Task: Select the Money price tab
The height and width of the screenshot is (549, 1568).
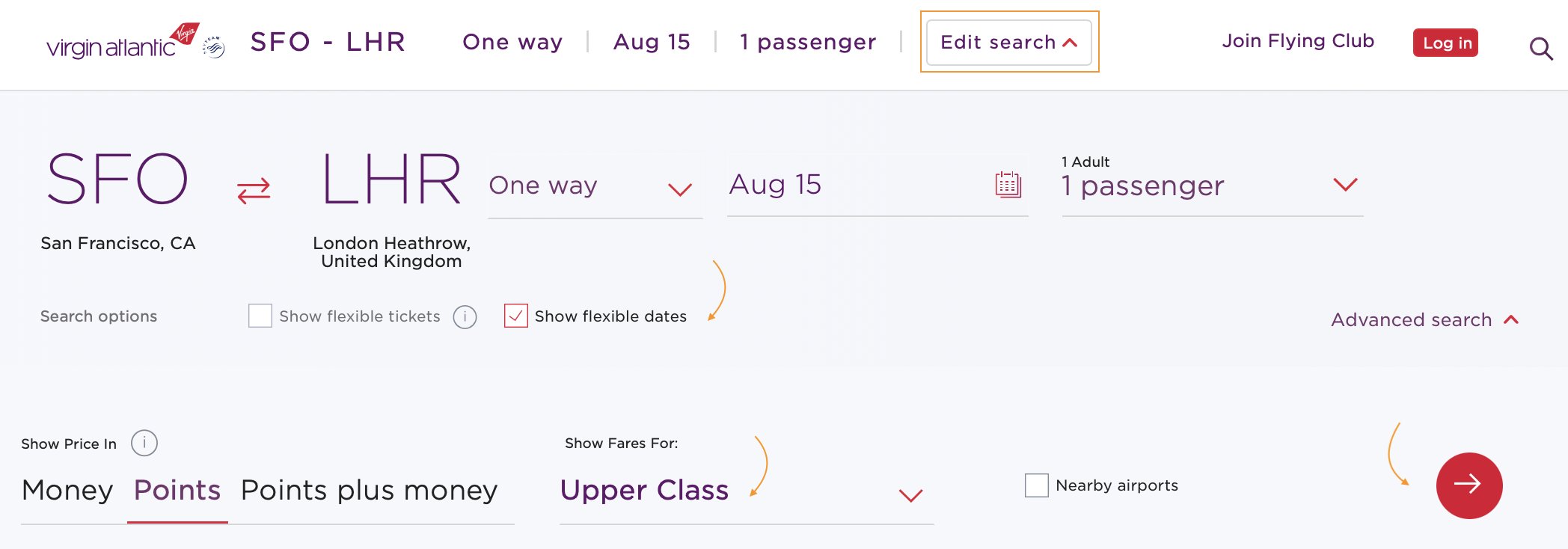Action: coord(67,491)
